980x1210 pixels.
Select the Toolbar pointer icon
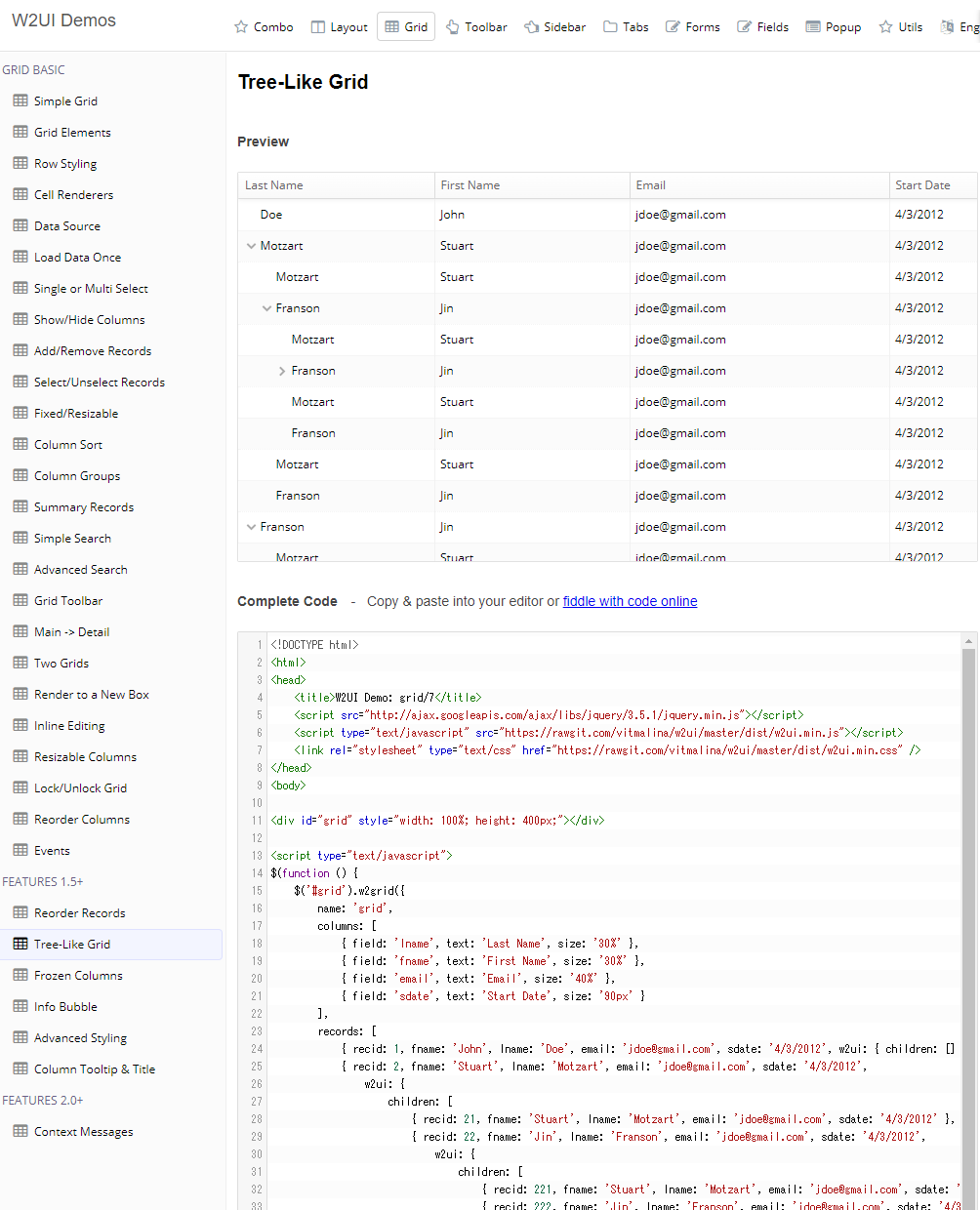(x=453, y=27)
